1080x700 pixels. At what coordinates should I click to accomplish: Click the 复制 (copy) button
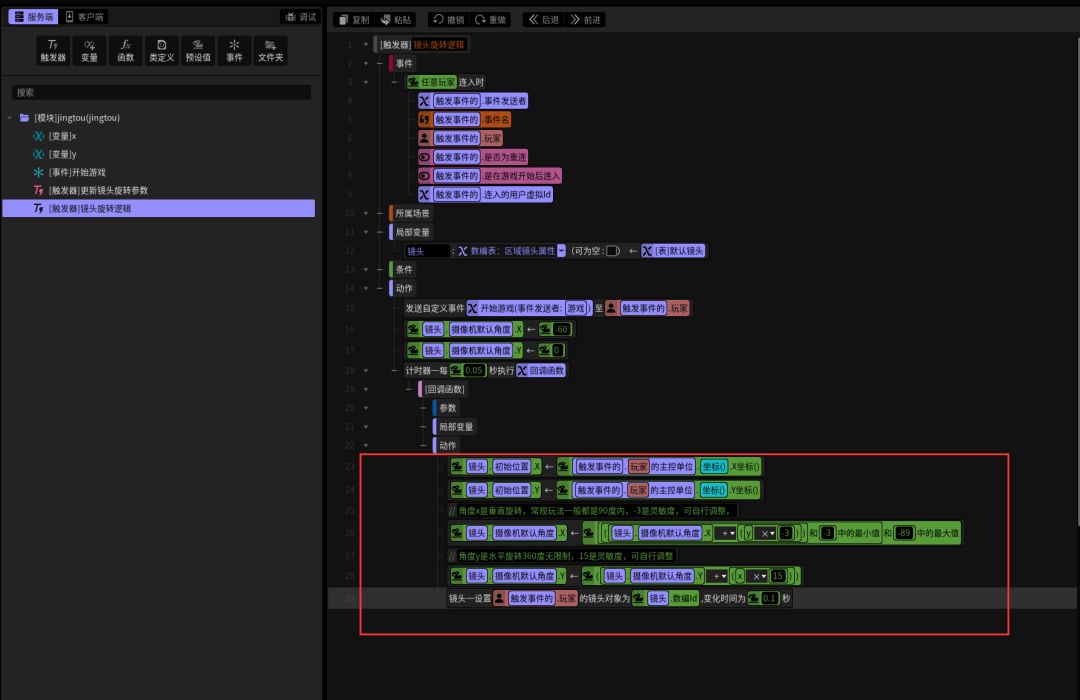tap(352, 19)
